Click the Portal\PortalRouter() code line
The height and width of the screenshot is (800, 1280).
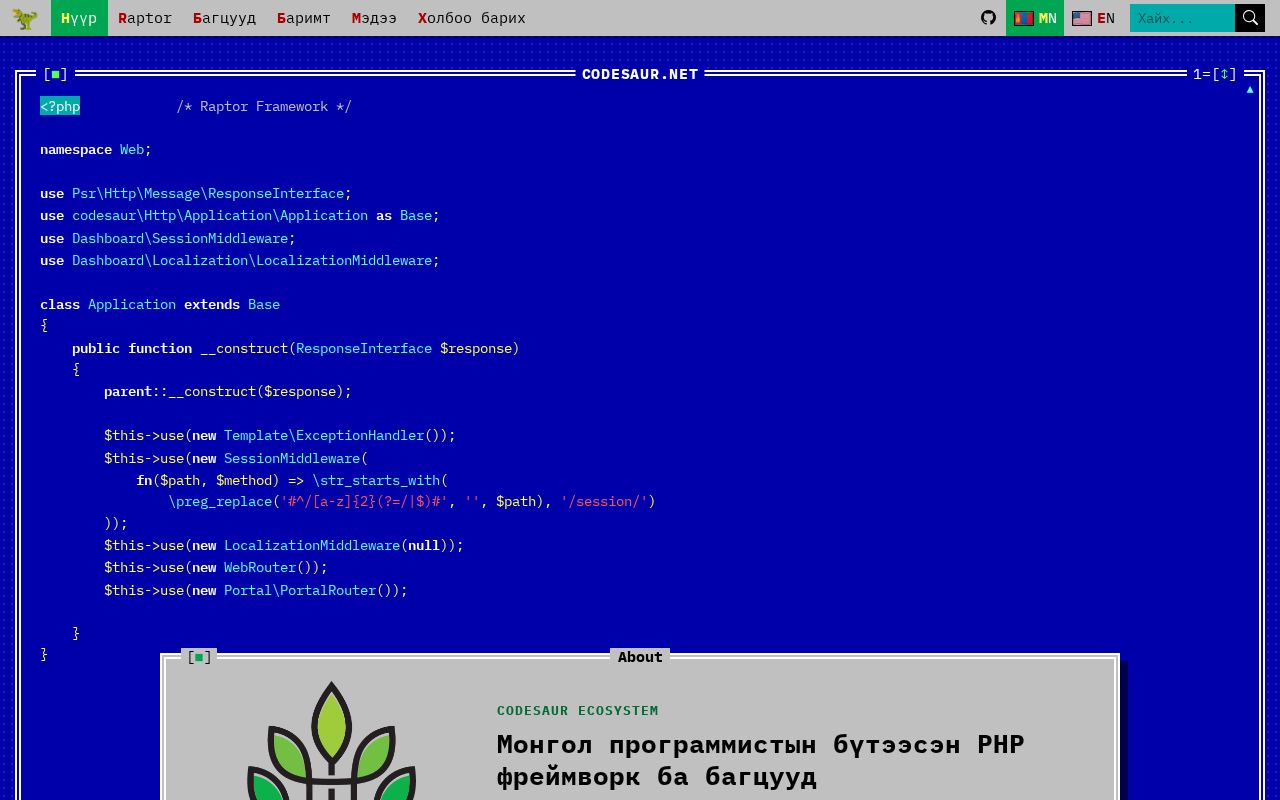[256, 590]
